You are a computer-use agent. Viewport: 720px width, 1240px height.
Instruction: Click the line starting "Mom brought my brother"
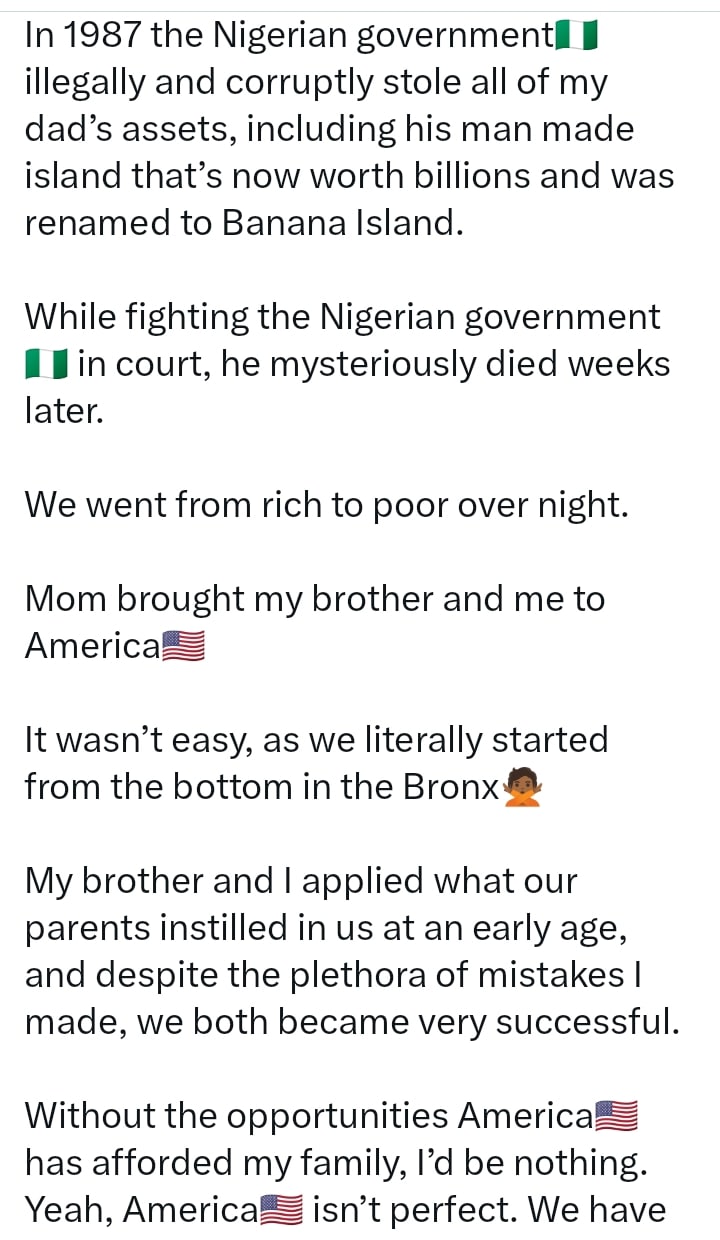(314, 599)
